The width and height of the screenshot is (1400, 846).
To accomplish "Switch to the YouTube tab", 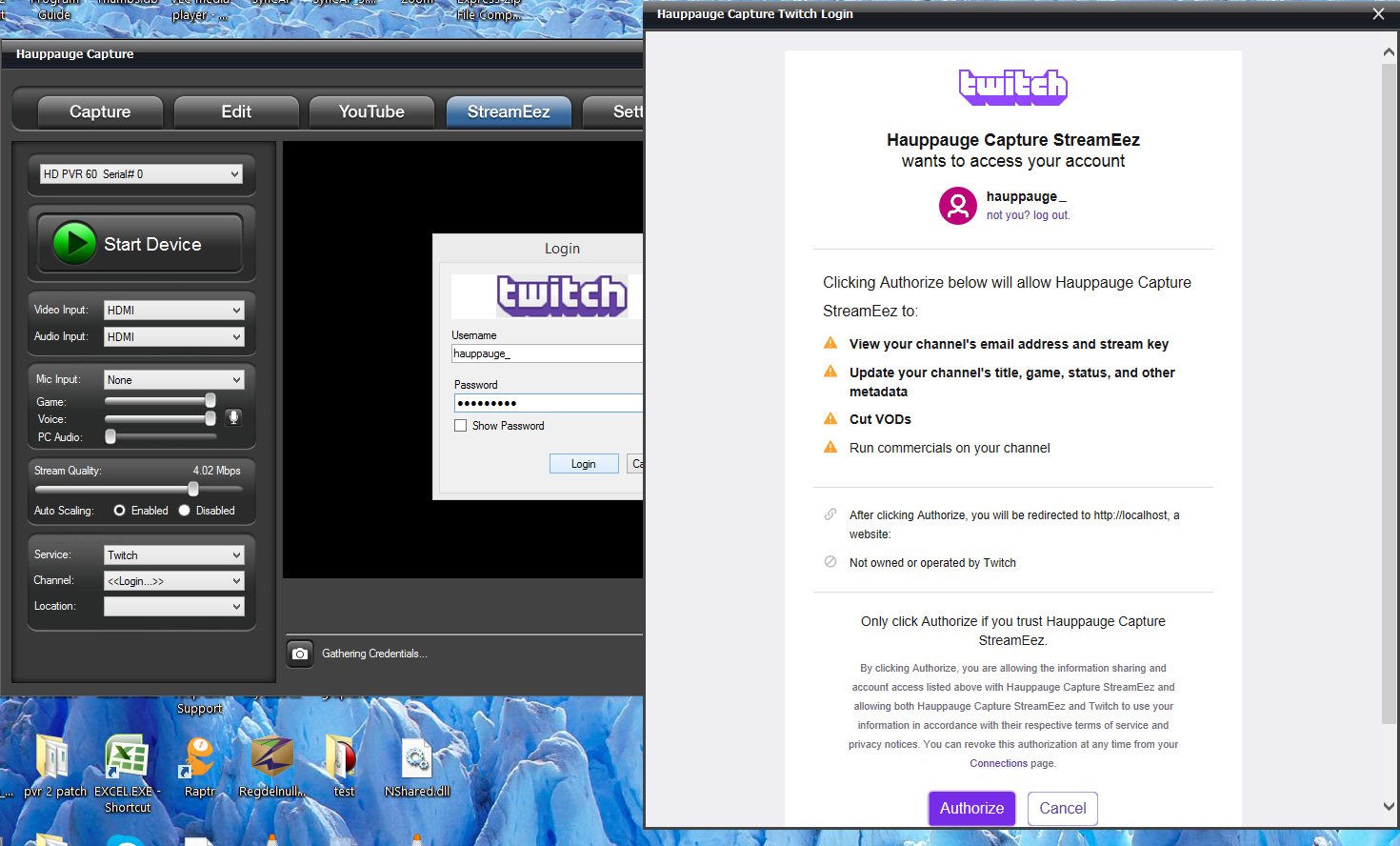I will 371,111.
